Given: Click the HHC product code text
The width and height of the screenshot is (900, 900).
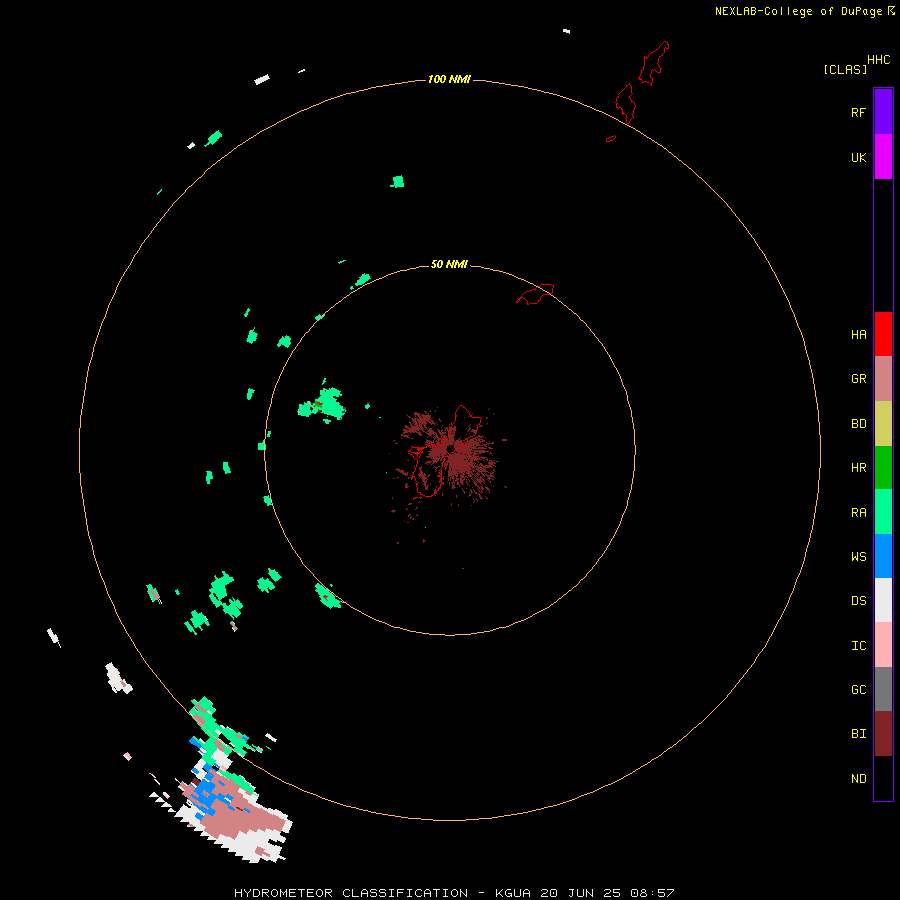Looking at the screenshot, I should point(878,60).
